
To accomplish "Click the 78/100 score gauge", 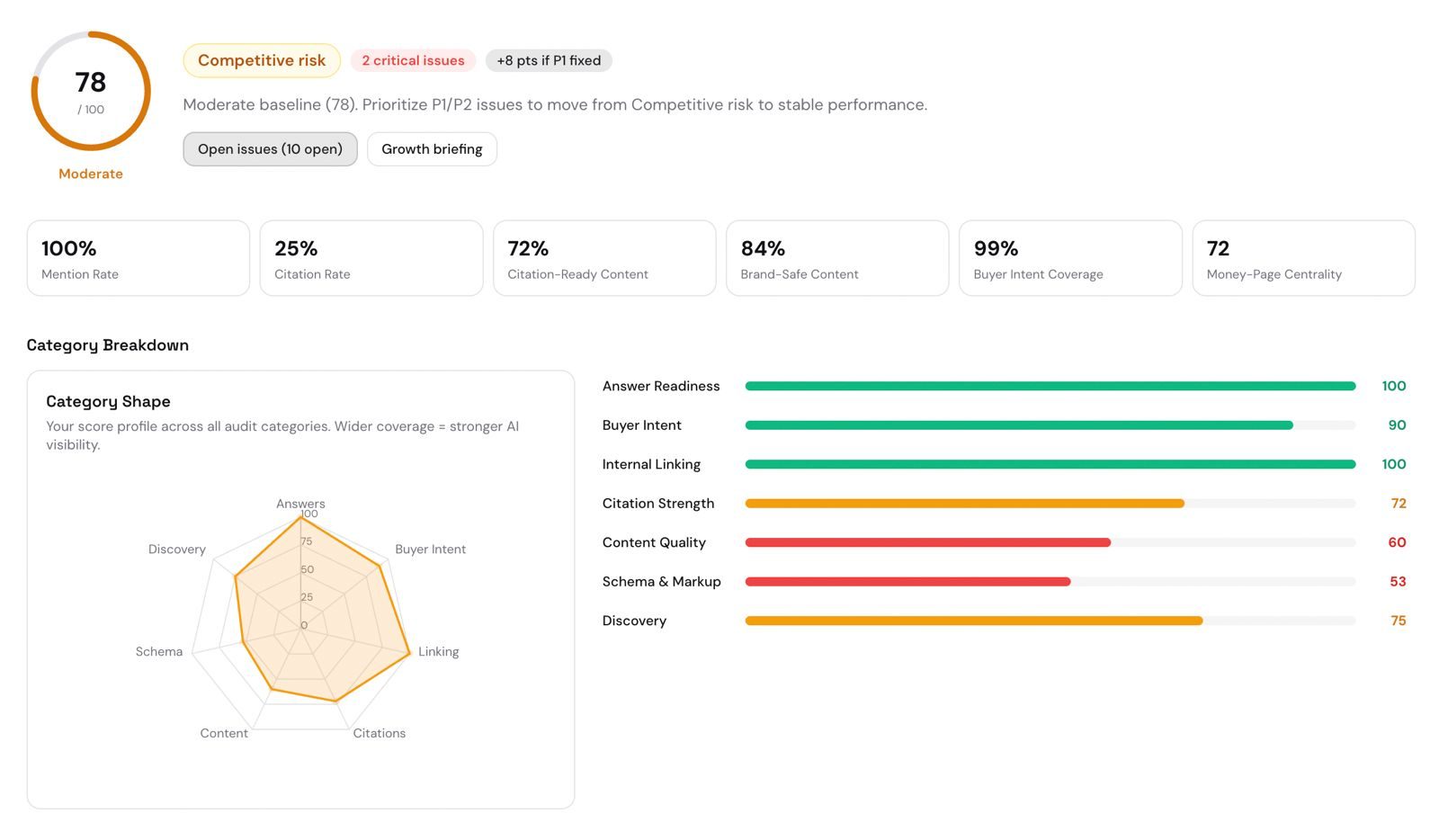I will tap(91, 91).
